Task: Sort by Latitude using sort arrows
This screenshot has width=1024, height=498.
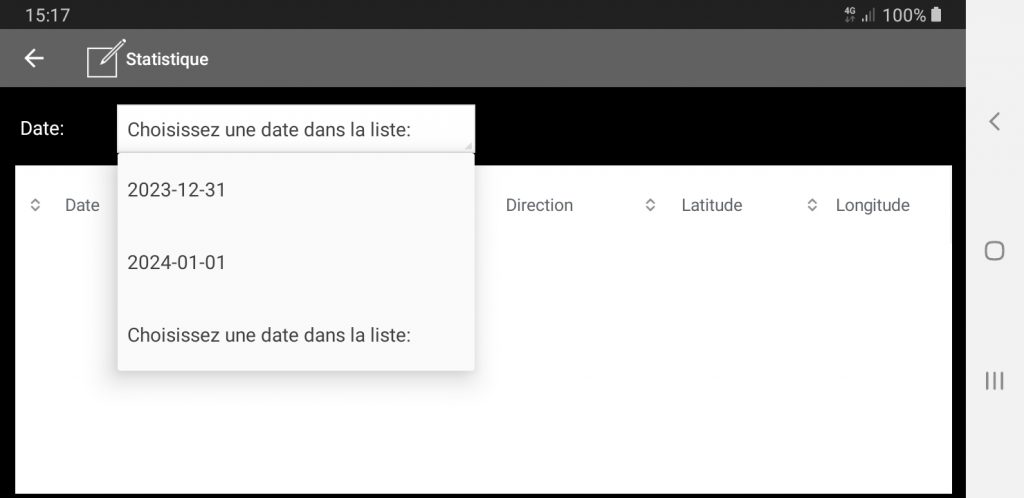Action: tap(650, 205)
